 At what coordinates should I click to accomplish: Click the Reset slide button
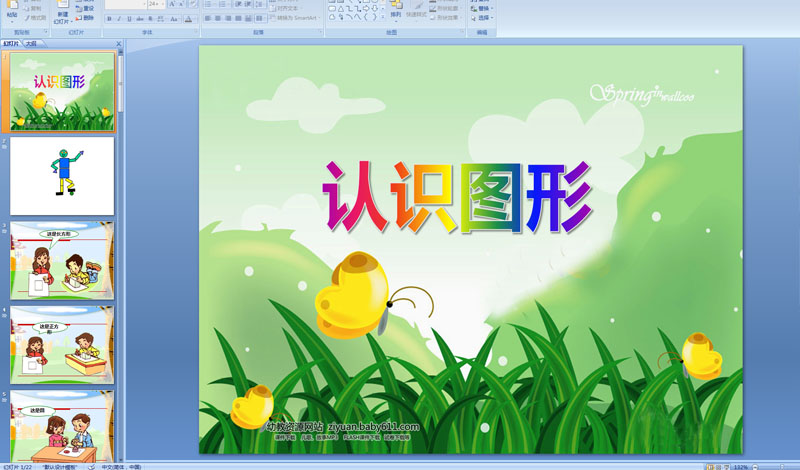[x=85, y=9]
